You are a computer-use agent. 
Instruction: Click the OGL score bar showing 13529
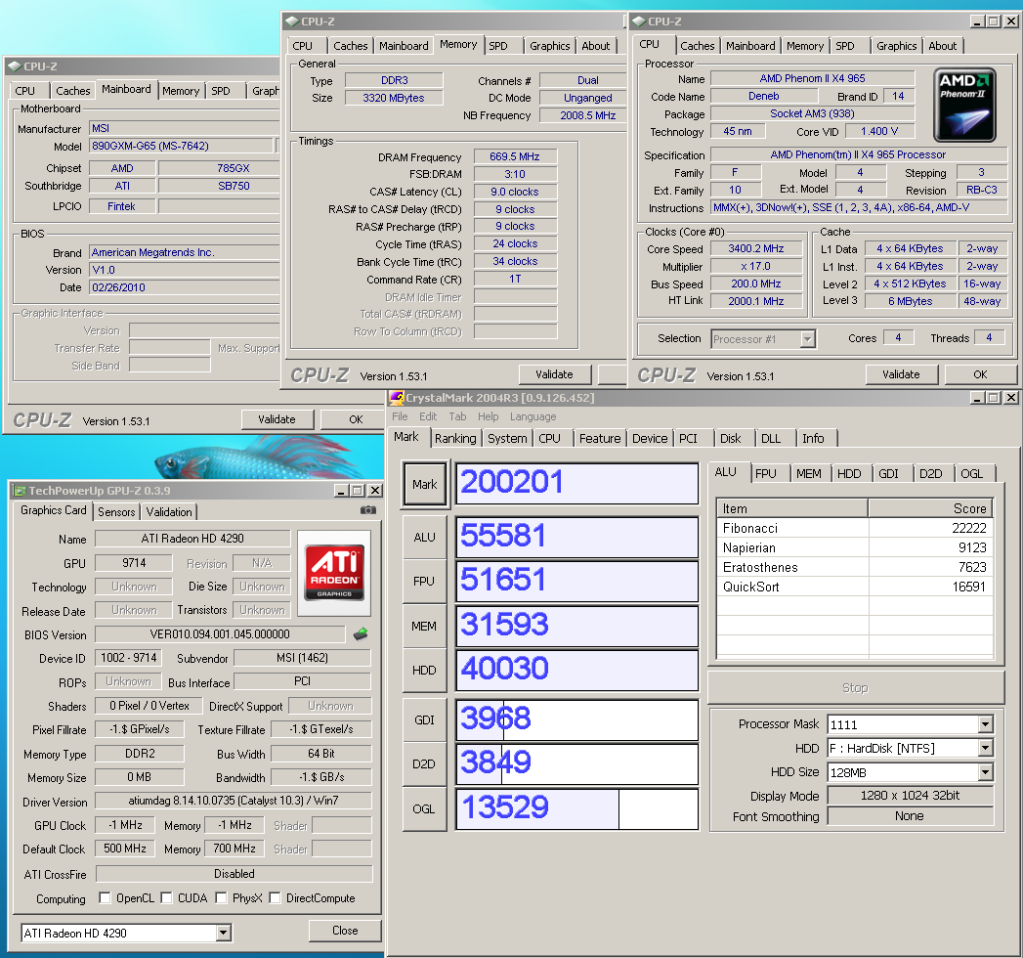click(577, 808)
